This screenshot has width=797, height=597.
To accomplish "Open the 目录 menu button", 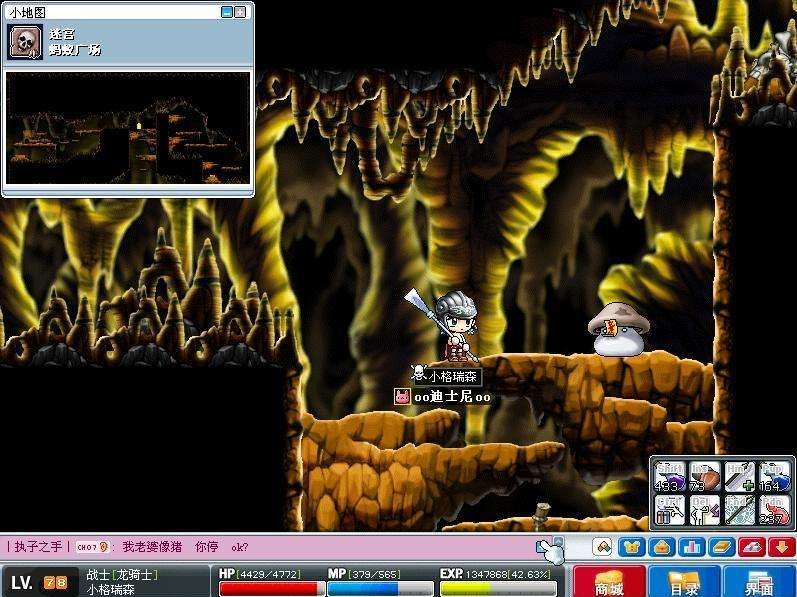I will coord(685,582).
